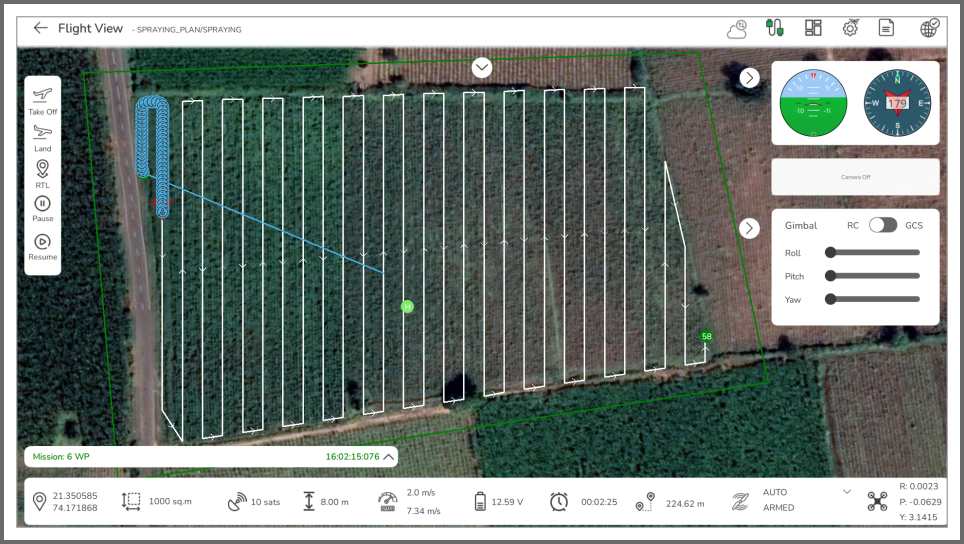Viewport: 964px width, 544px height.
Task: Click the green connection plug icon
Action: click(x=774, y=27)
